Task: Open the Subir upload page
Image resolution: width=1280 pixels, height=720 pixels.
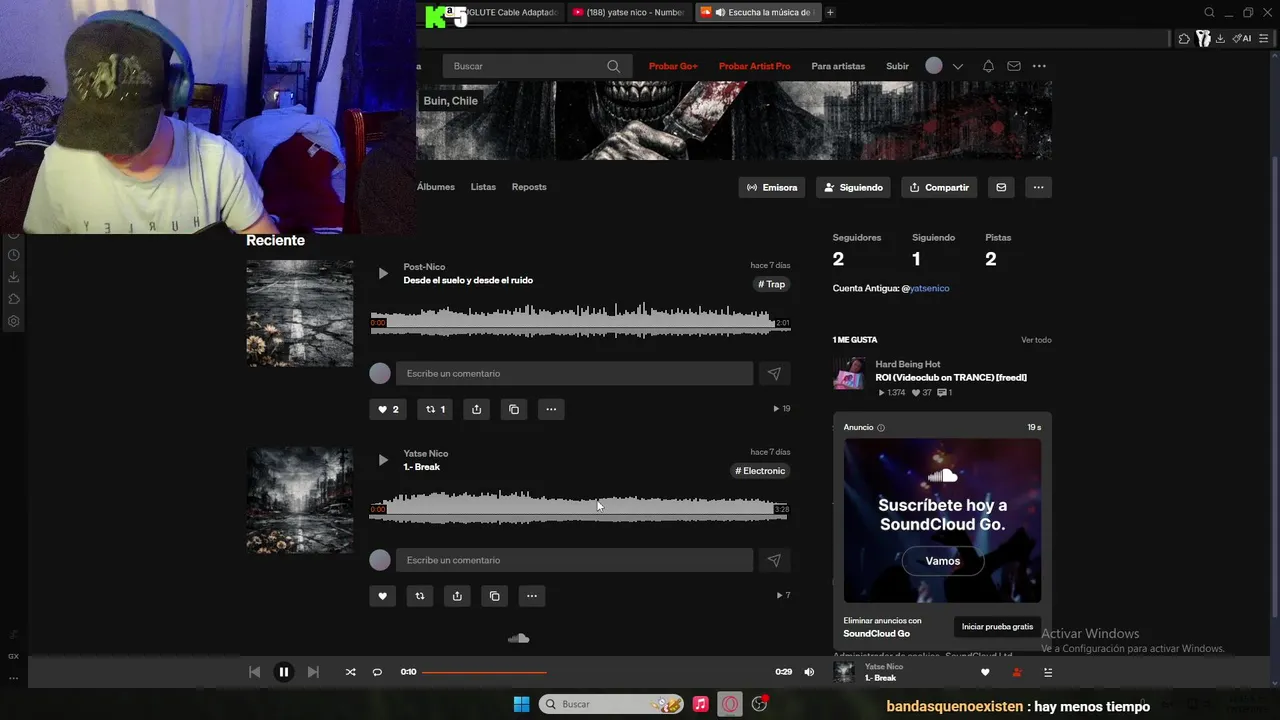Action: pos(897,66)
